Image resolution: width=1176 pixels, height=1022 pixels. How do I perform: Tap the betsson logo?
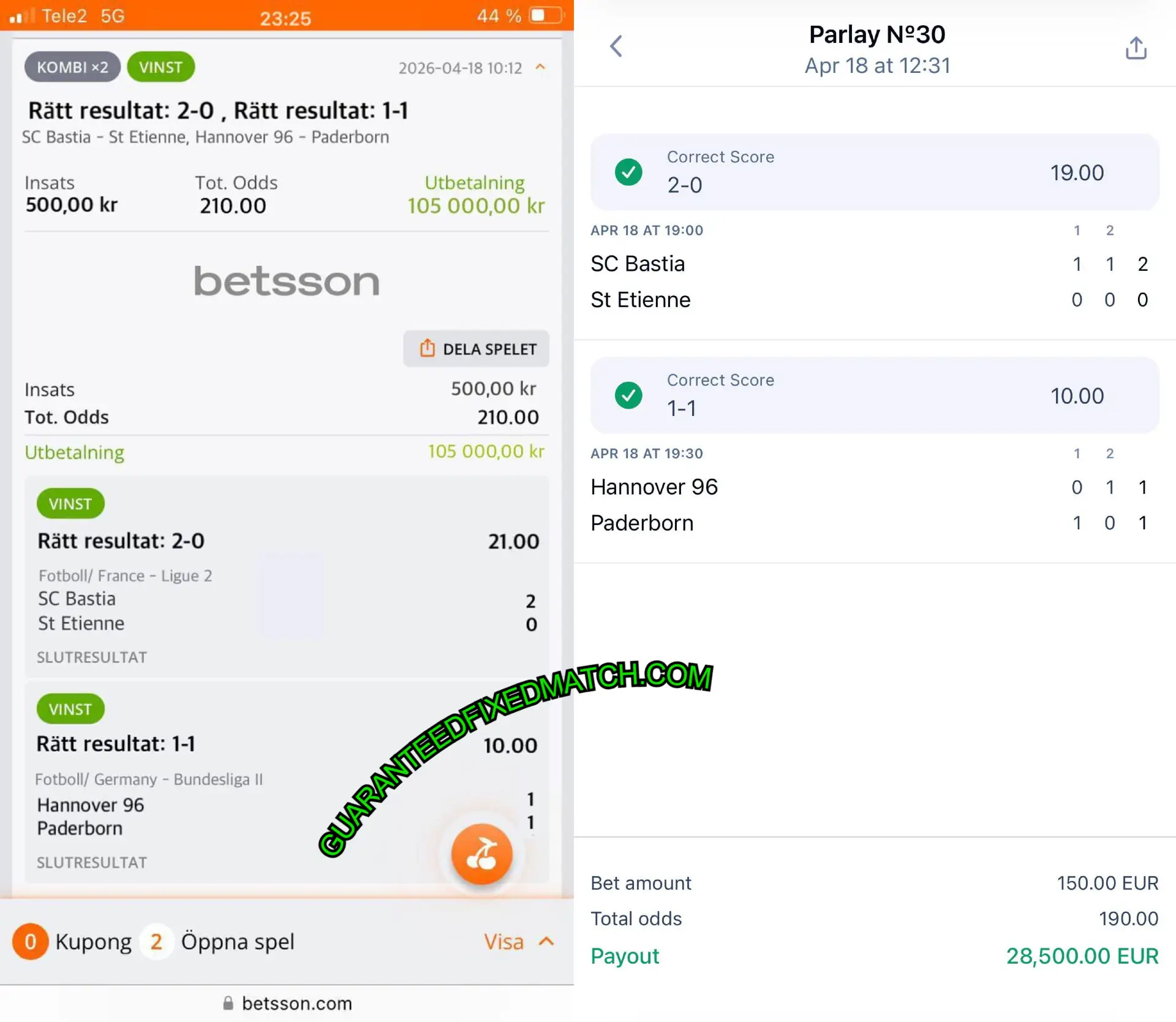coord(287,281)
